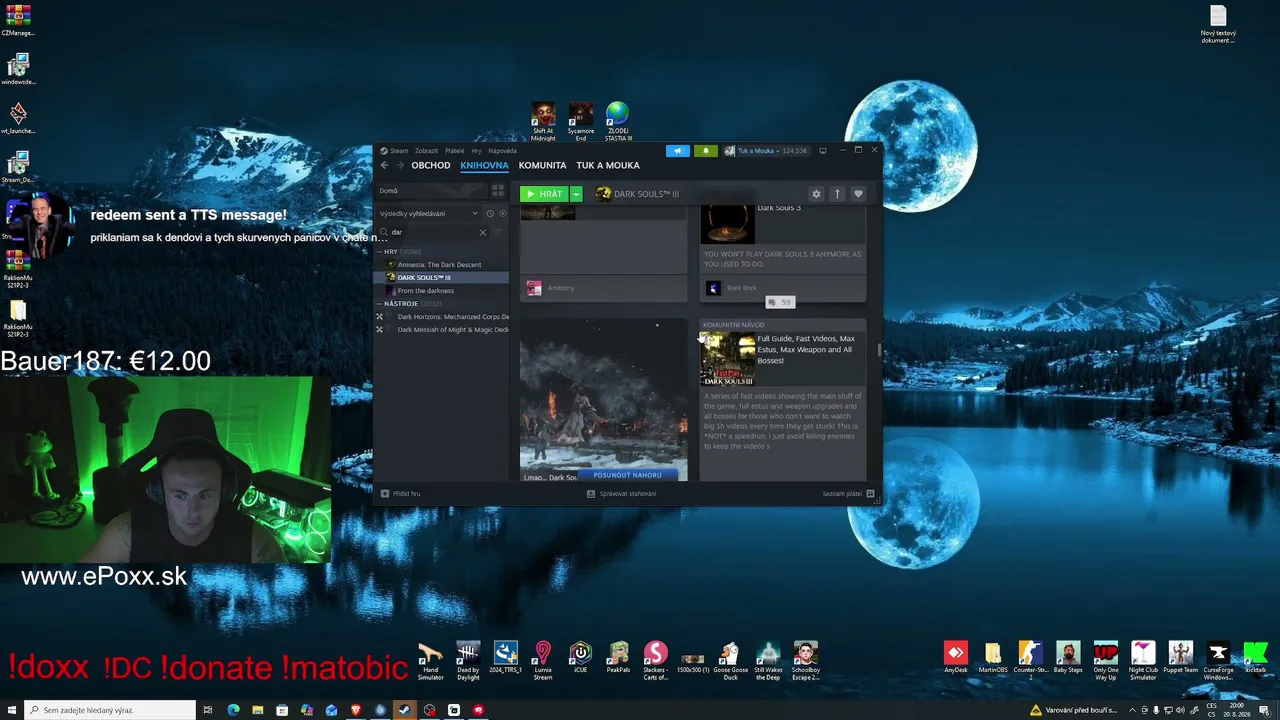Open Task View on the taskbar
The width and height of the screenshot is (1280, 720).
coord(208,710)
